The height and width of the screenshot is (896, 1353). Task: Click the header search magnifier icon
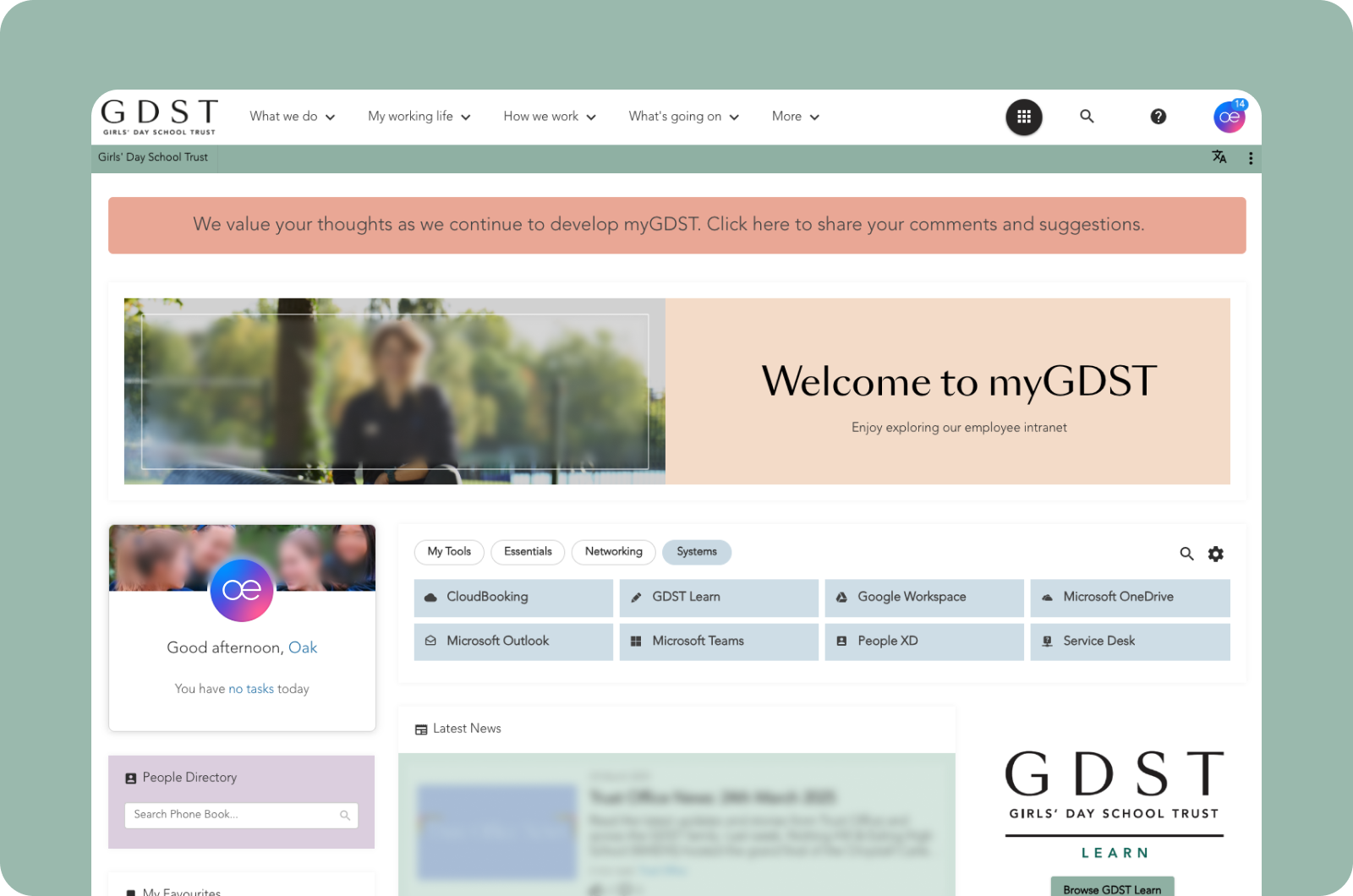pos(1087,117)
